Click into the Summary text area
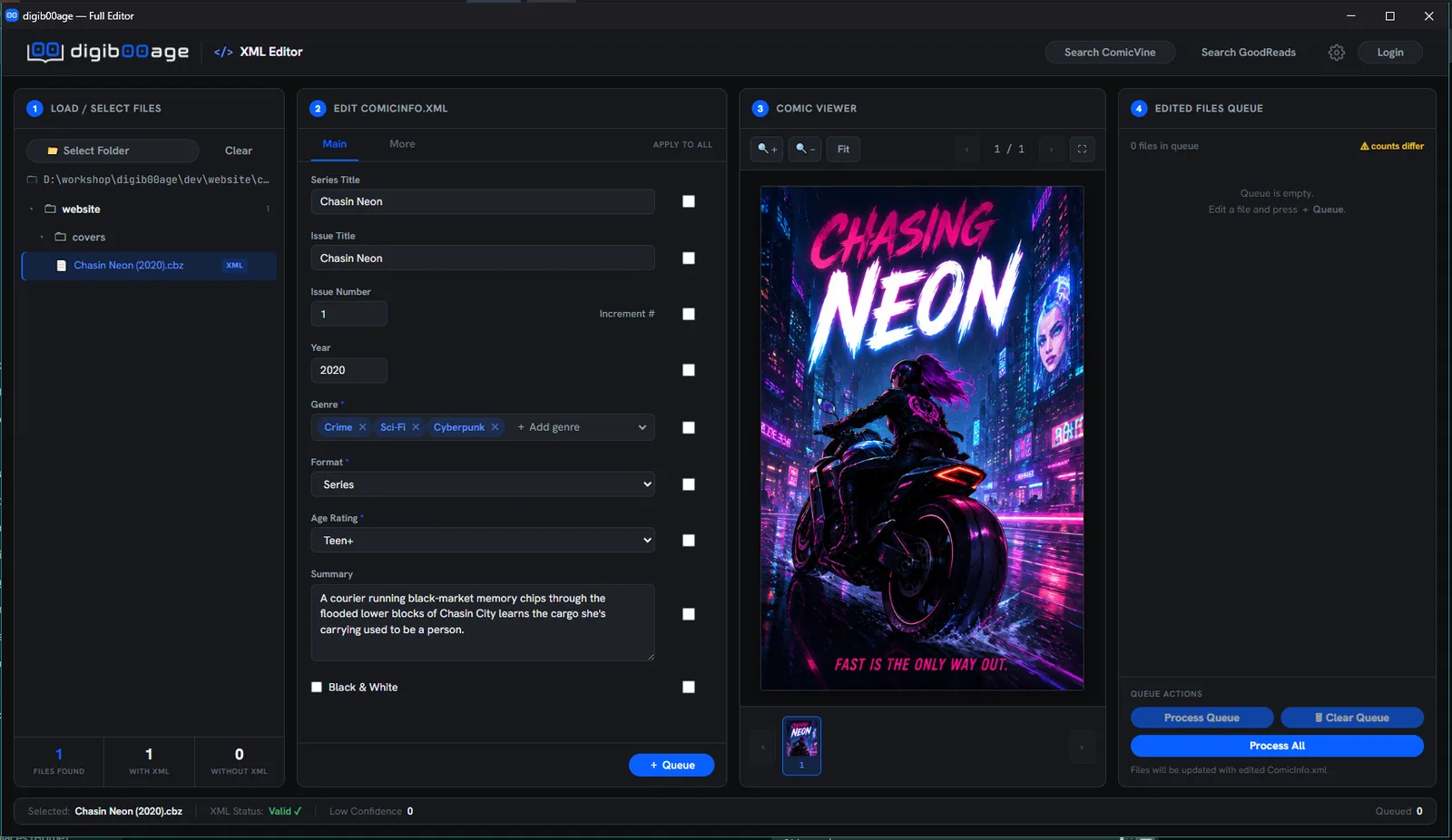The height and width of the screenshot is (840, 1452). point(483,622)
